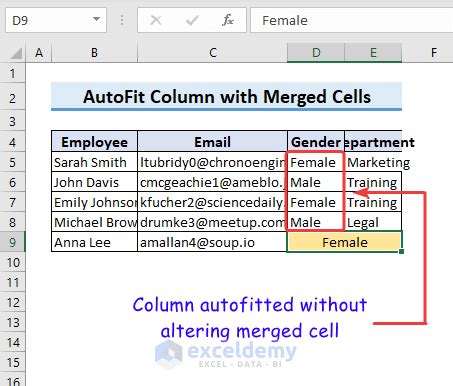
Task: Select the ltubridy0@chronoengine email cell
Action: tap(212, 162)
